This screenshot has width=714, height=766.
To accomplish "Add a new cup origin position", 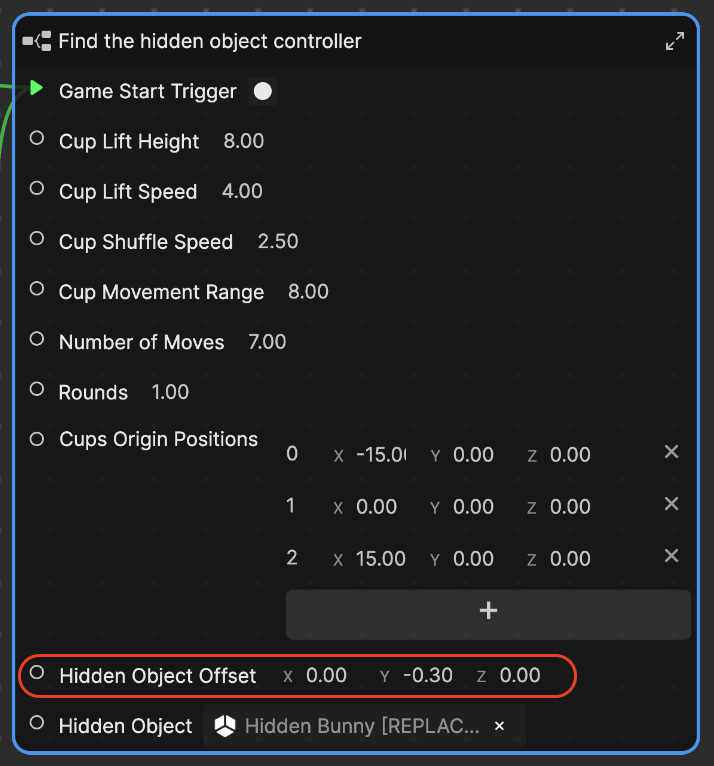I will pyautogui.click(x=488, y=611).
